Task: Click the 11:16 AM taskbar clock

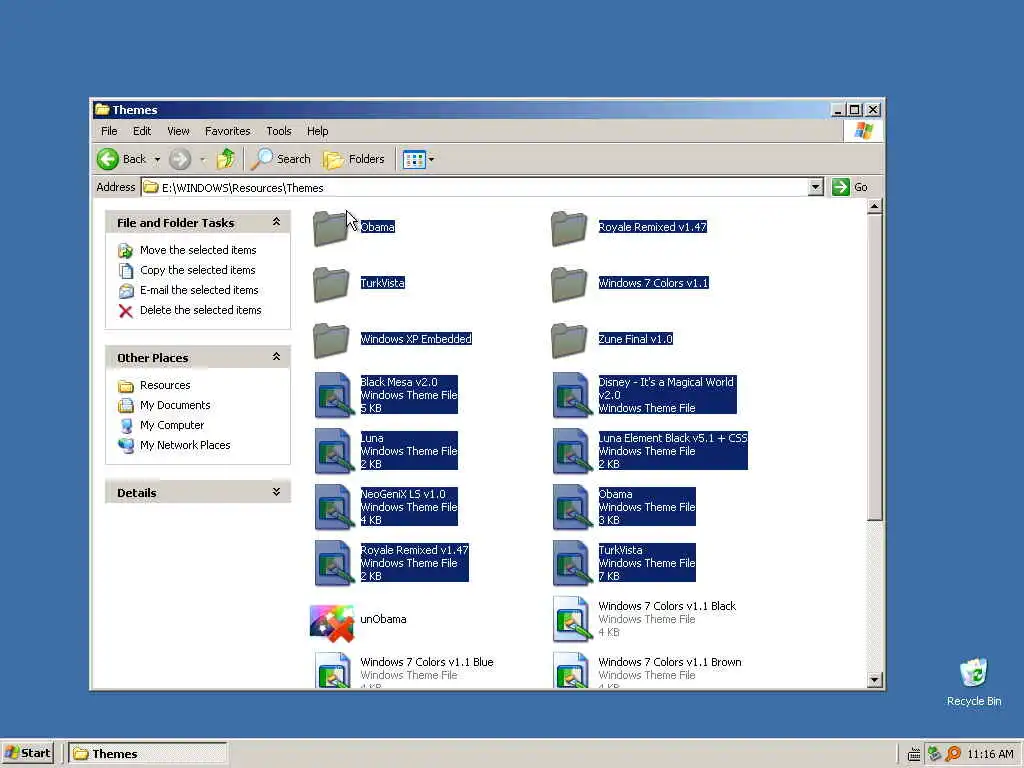Action: click(990, 754)
